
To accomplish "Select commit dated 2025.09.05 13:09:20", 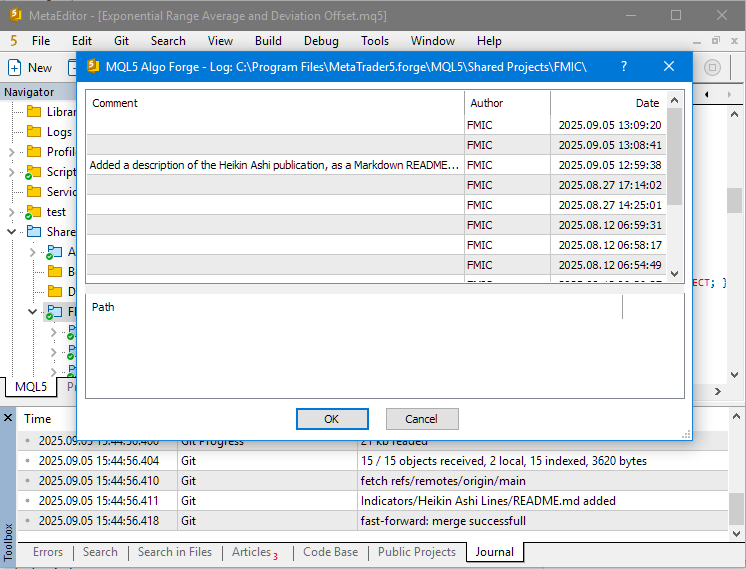I will tap(376, 125).
